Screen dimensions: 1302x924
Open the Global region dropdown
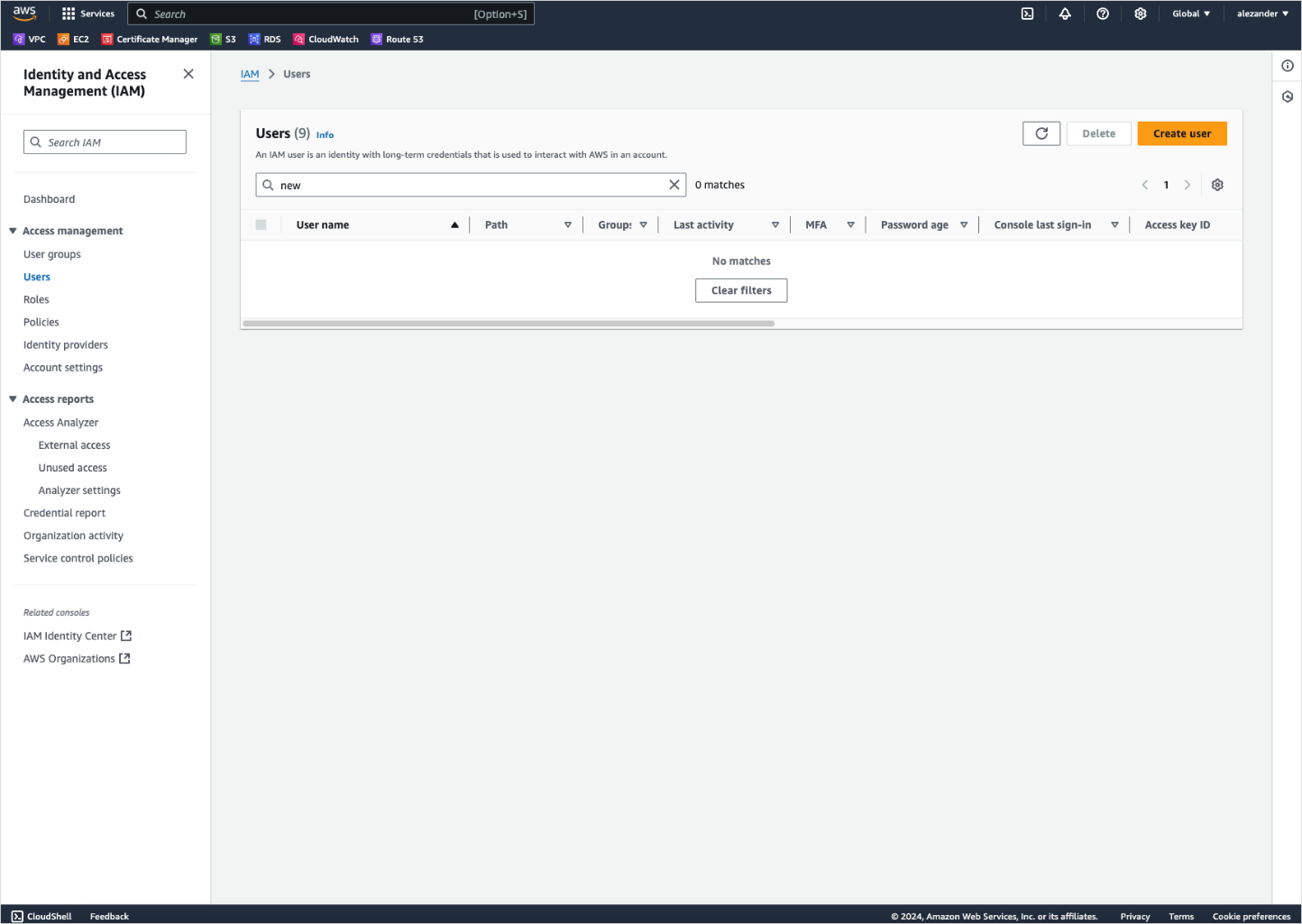point(1190,14)
